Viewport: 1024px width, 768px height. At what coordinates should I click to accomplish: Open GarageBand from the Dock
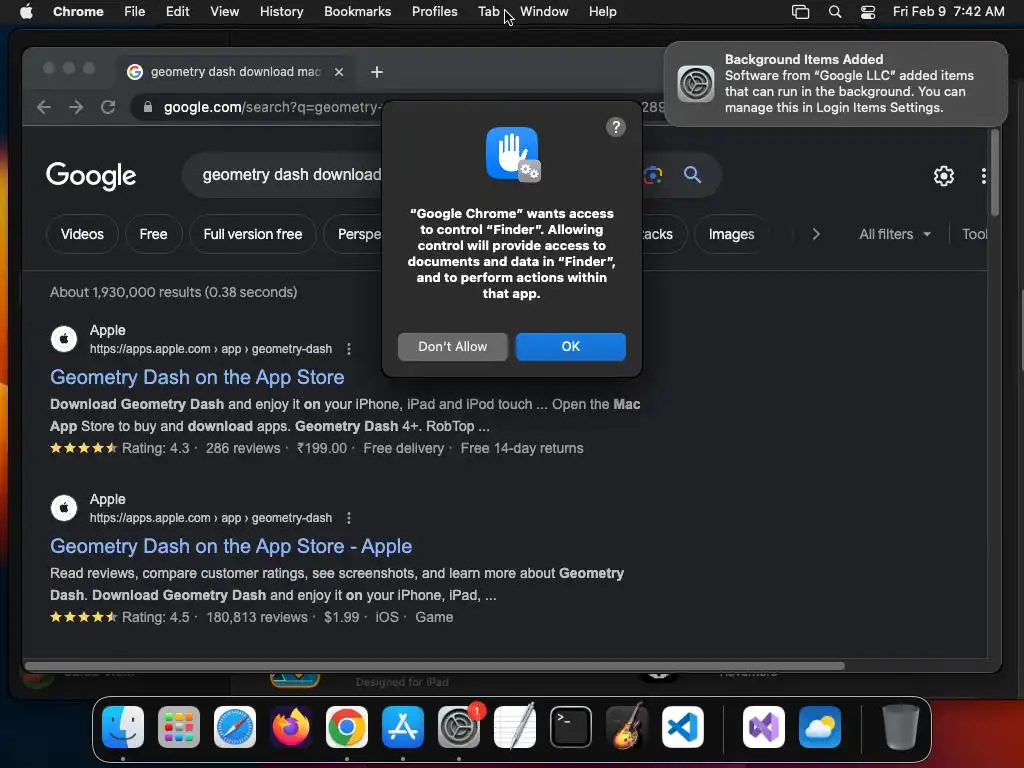pyautogui.click(x=627, y=727)
